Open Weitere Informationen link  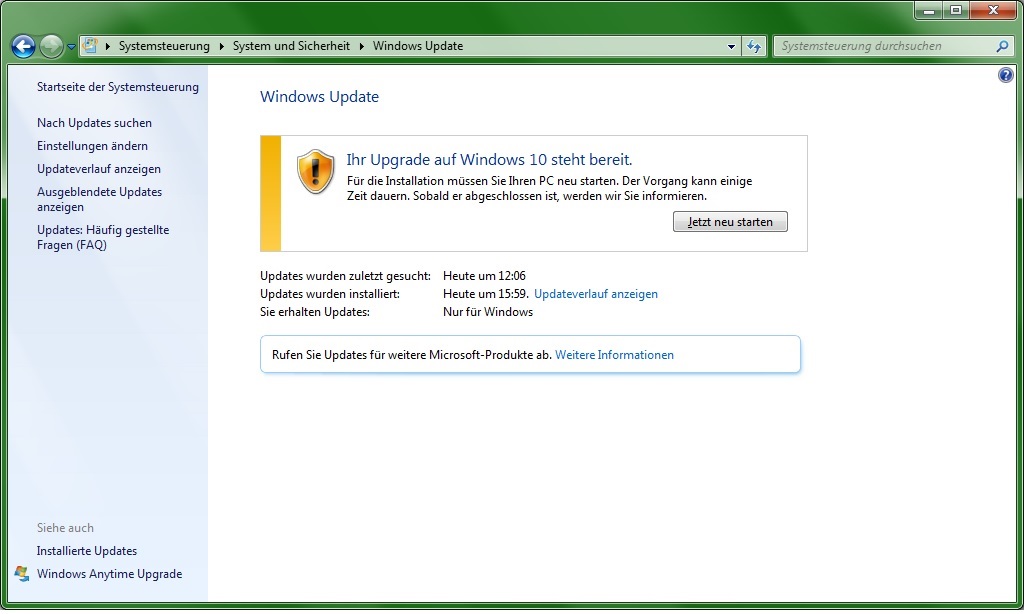[616, 356]
